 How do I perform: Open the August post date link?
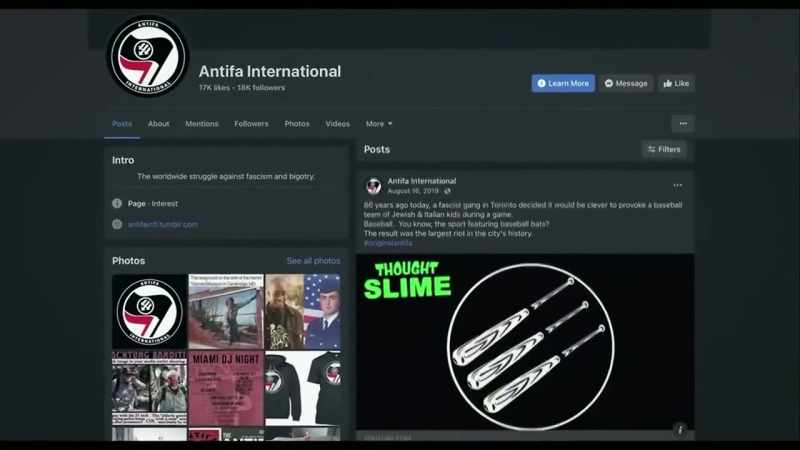coord(413,191)
